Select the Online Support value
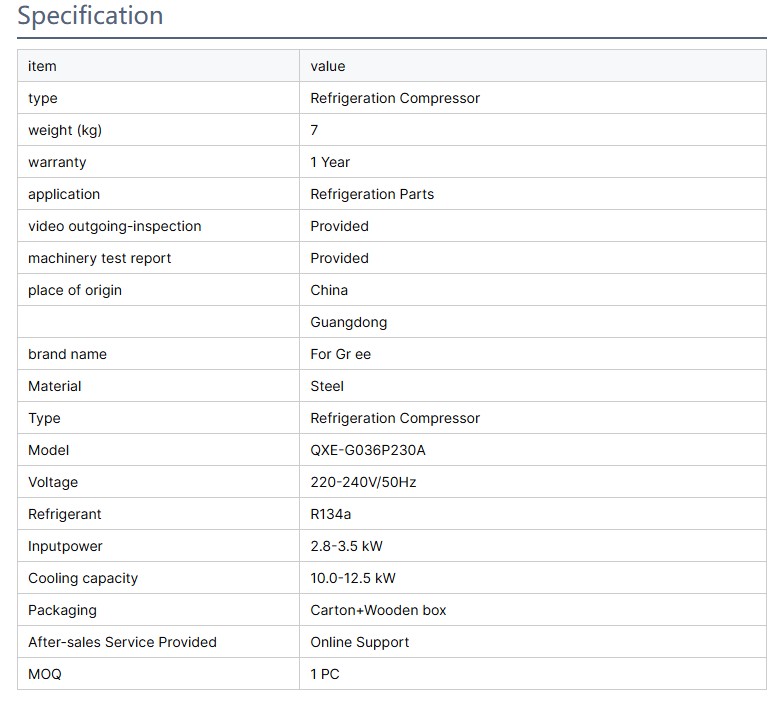 tap(359, 642)
